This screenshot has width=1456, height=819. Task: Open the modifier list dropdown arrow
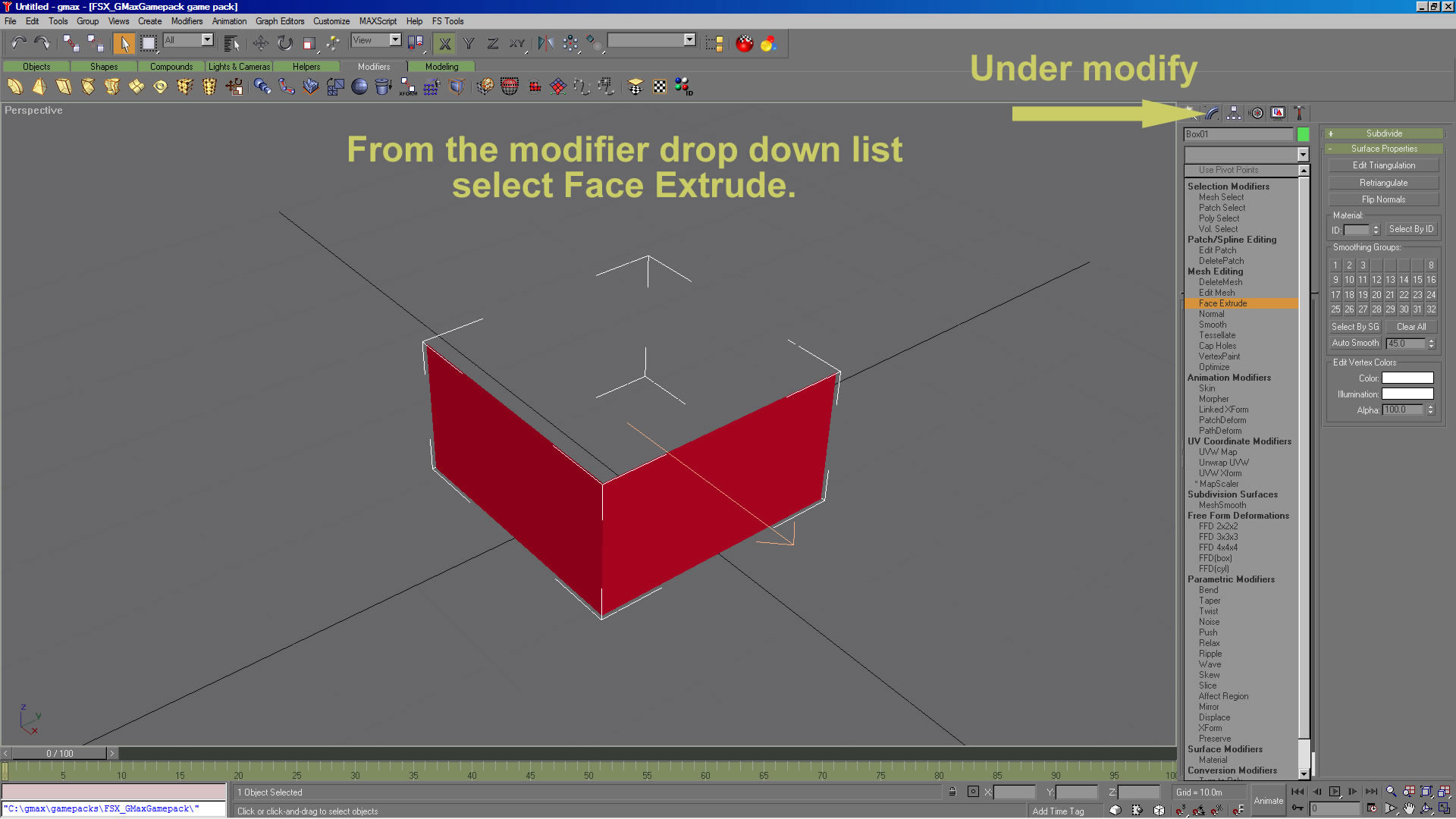click(x=1303, y=154)
